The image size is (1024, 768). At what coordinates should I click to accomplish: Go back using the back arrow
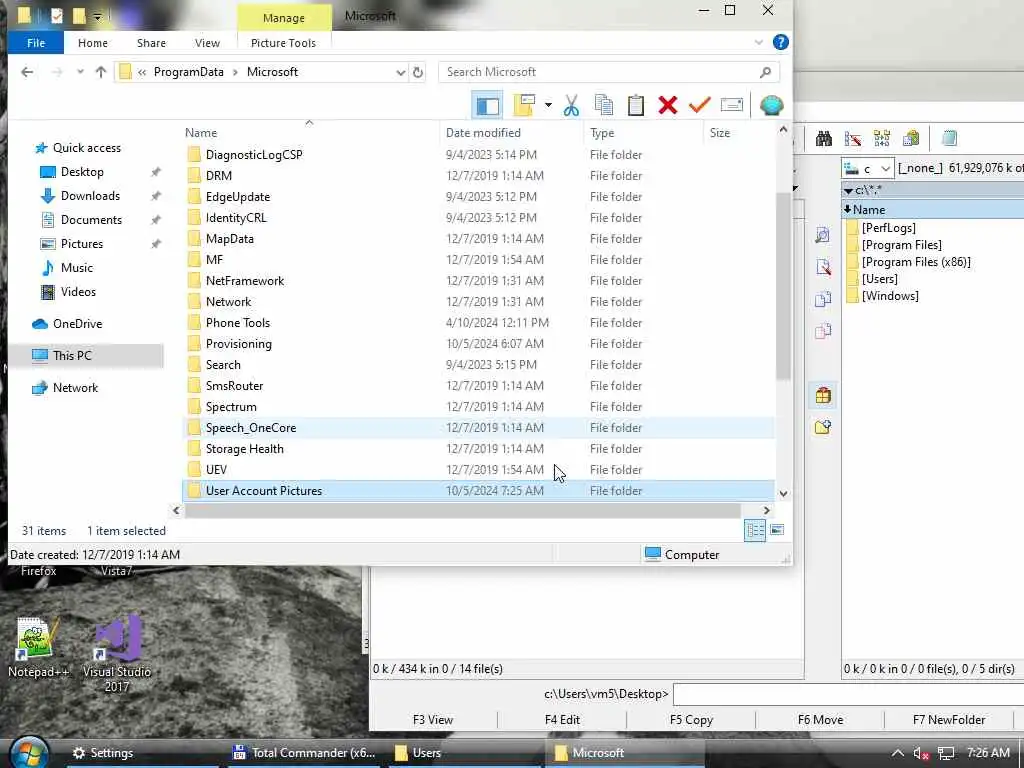click(27, 72)
